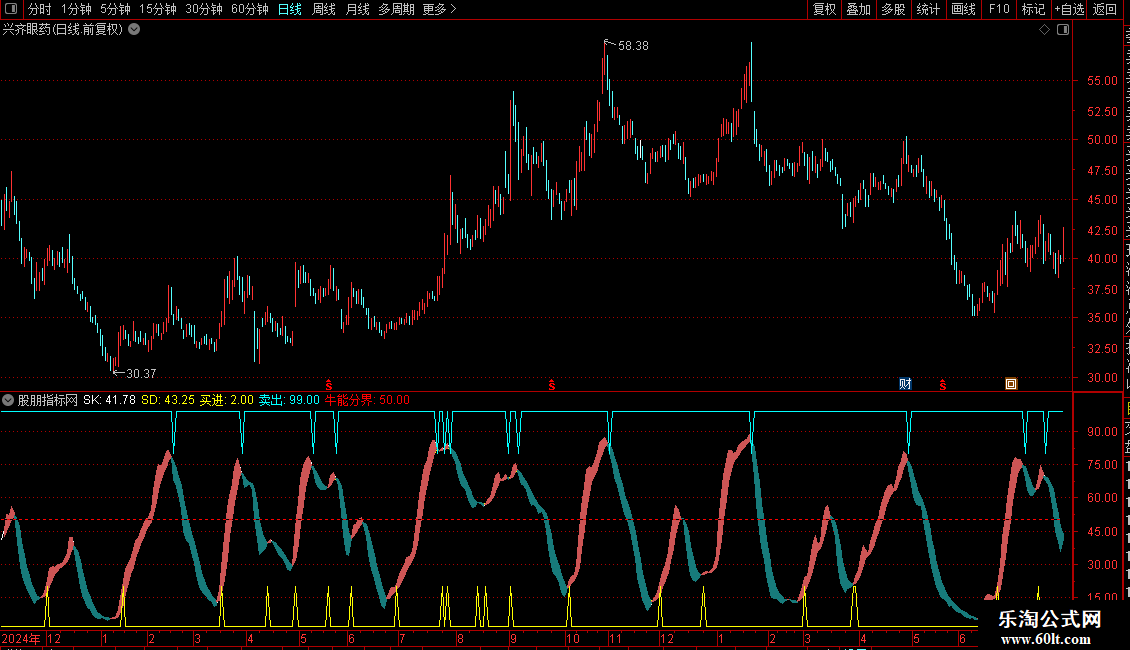The image size is (1130, 650).
Task: Select the 5分钟 period tab
Action: [x=115, y=9]
